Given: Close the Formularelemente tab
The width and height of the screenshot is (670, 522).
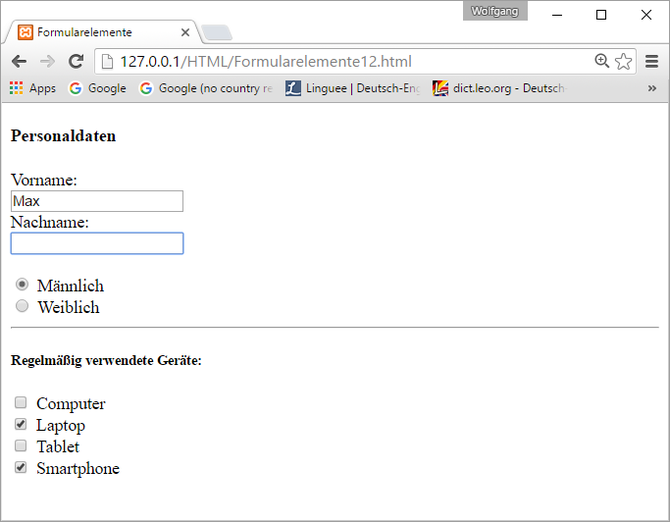Looking at the screenshot, I should pyautogui.click(x=185, y=32).
